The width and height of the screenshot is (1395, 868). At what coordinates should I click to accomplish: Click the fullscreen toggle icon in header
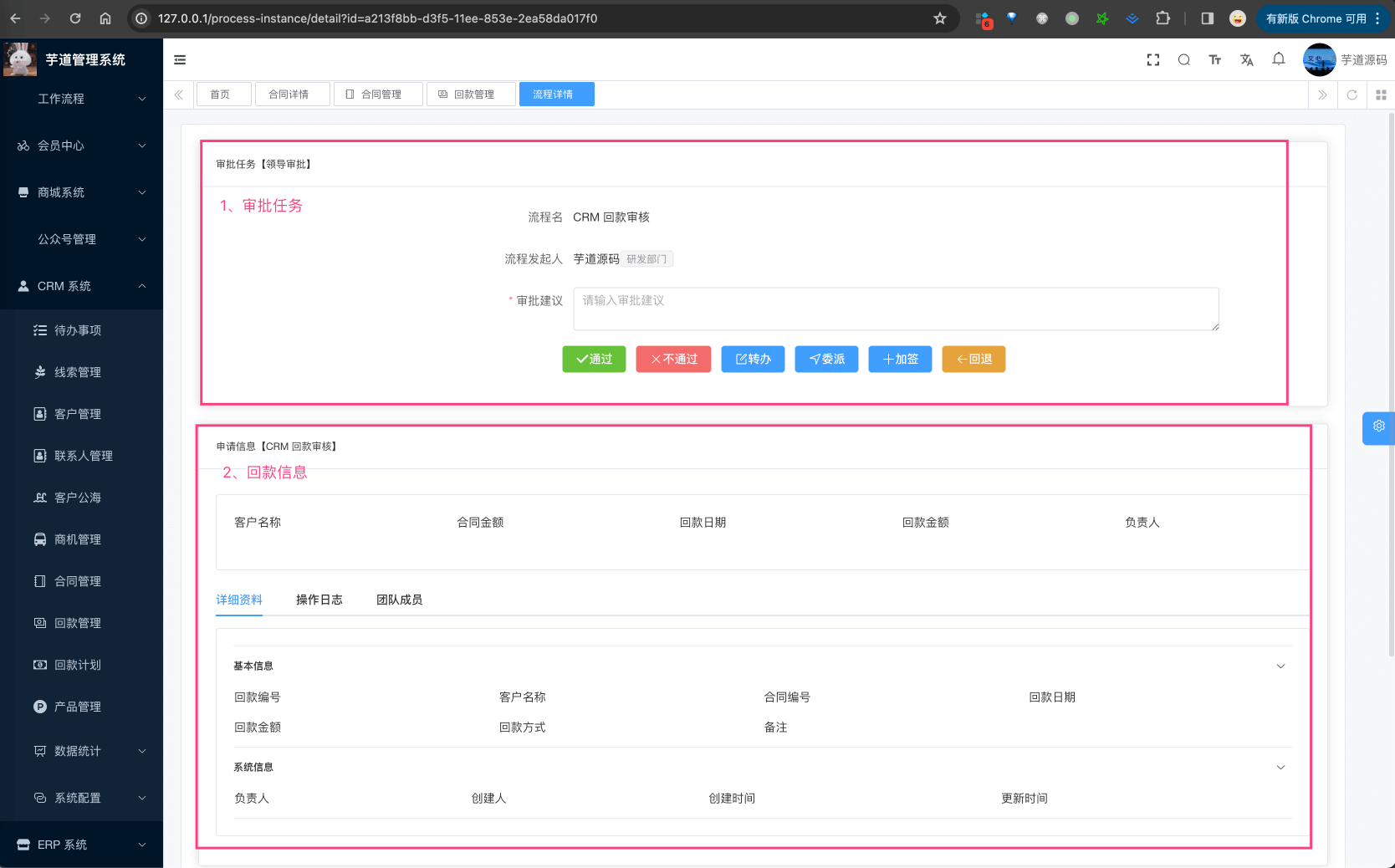(x=1153, y=60)
